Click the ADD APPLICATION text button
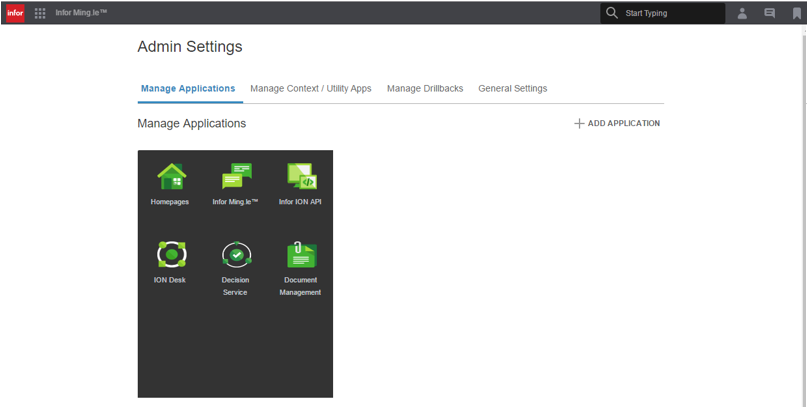Screen dimensions: 807x407 [x=617, y=124]
